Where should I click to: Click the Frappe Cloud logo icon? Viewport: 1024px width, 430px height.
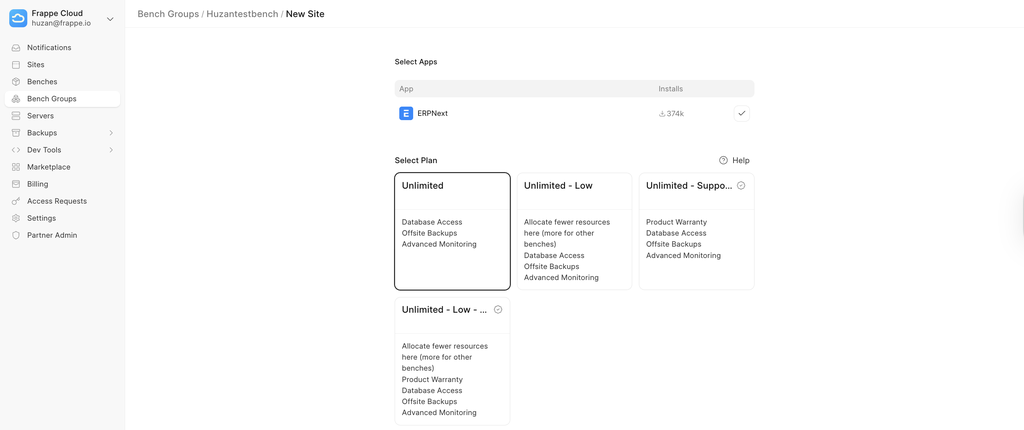click(18, 18)
